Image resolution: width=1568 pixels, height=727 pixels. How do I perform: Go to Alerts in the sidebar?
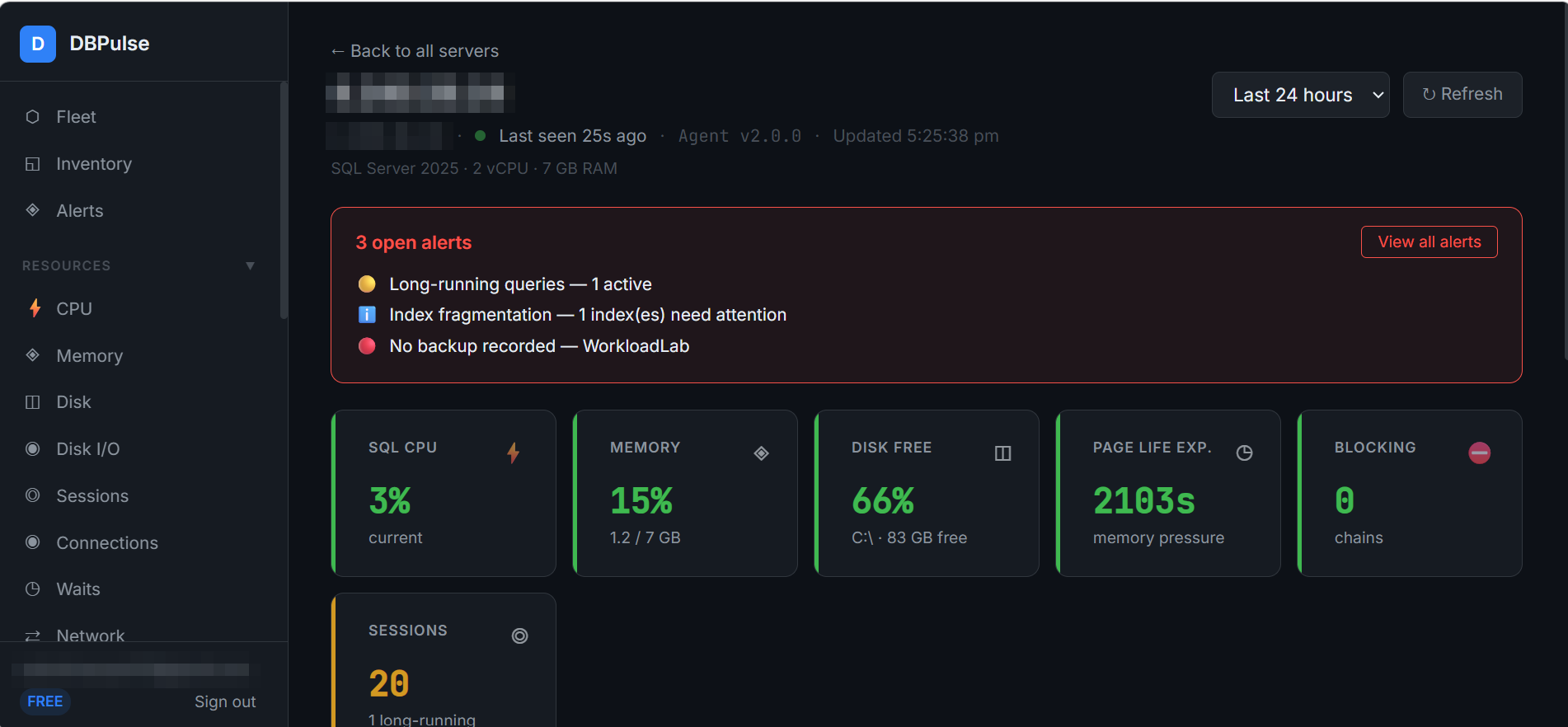point(80,211)
